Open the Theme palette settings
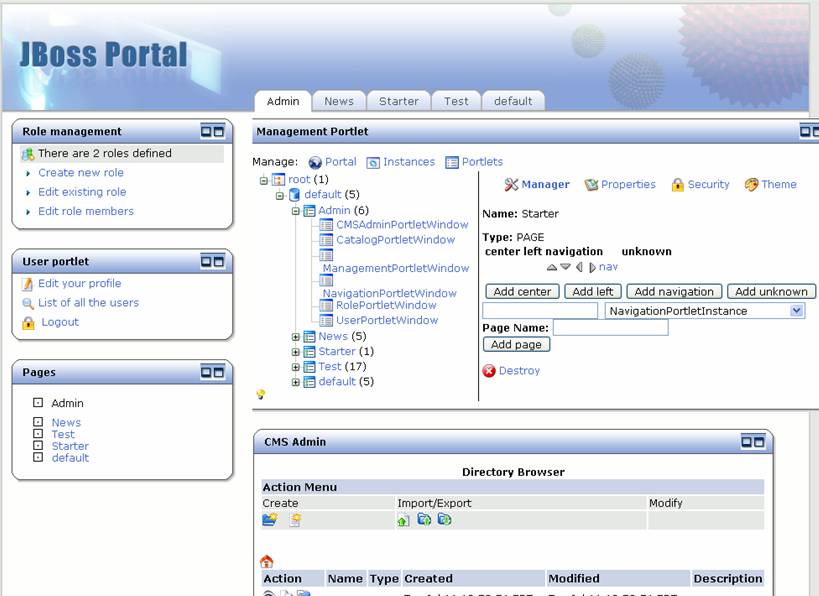 click(751, 184)
